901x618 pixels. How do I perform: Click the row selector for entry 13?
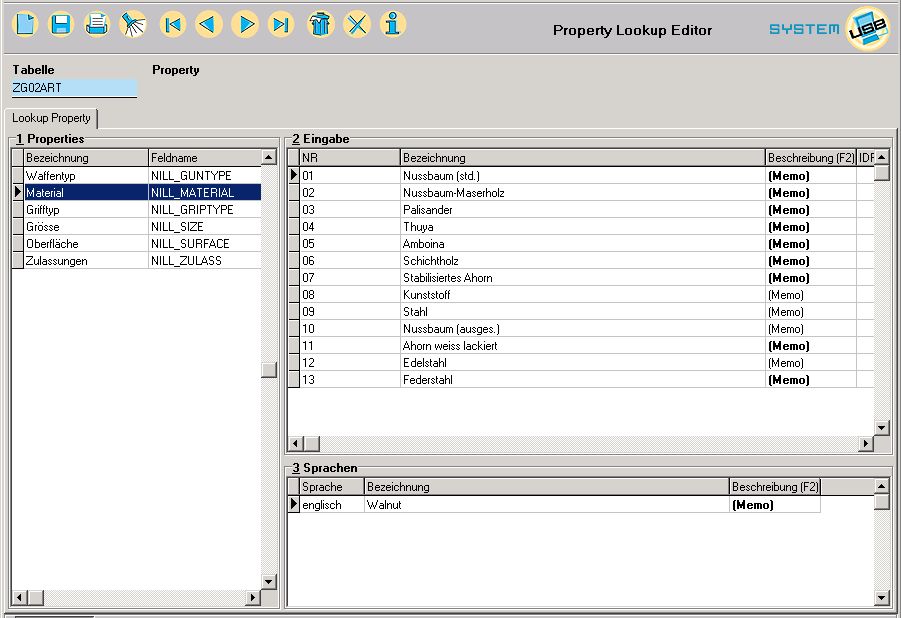(294, 379)
